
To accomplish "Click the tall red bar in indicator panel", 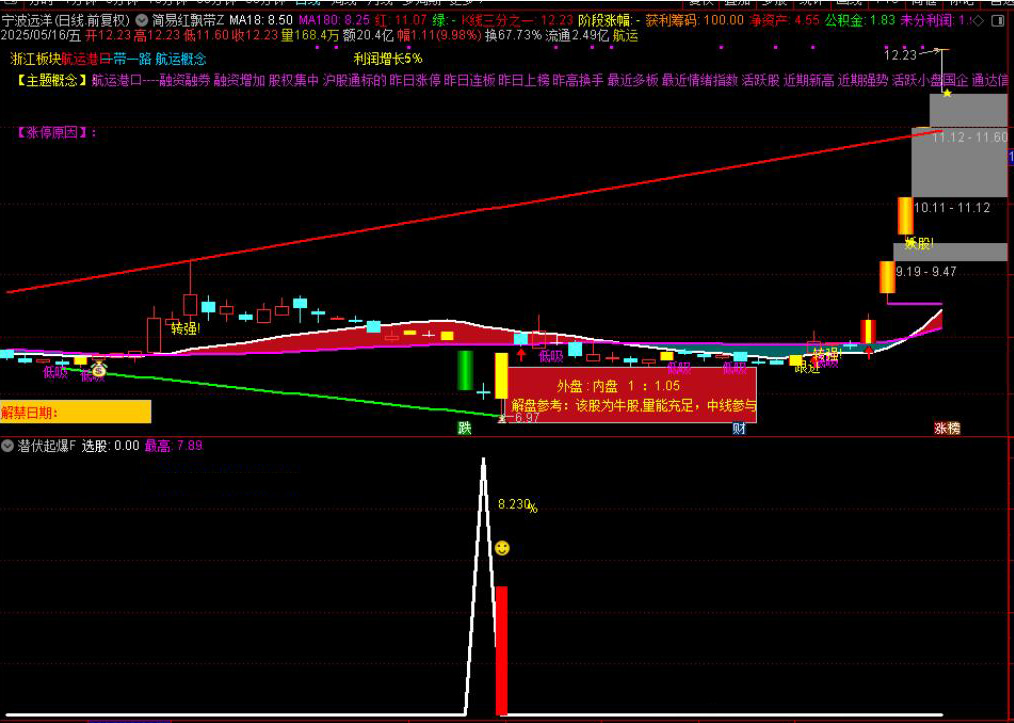I will (501, 650).
